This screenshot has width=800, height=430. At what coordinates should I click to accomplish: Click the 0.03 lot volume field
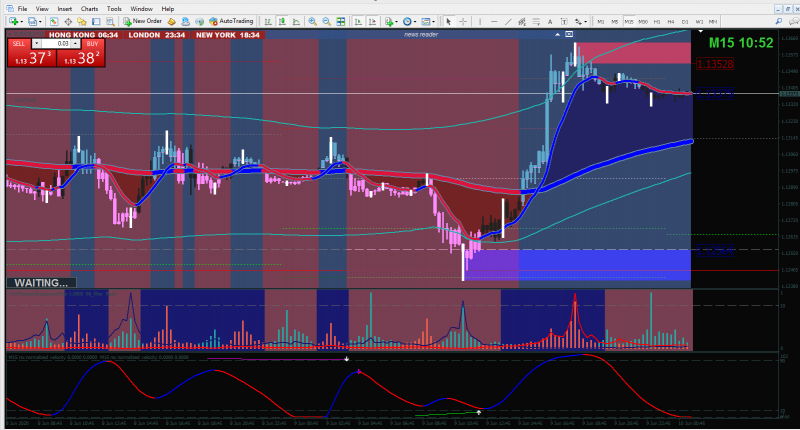point(56,44)
